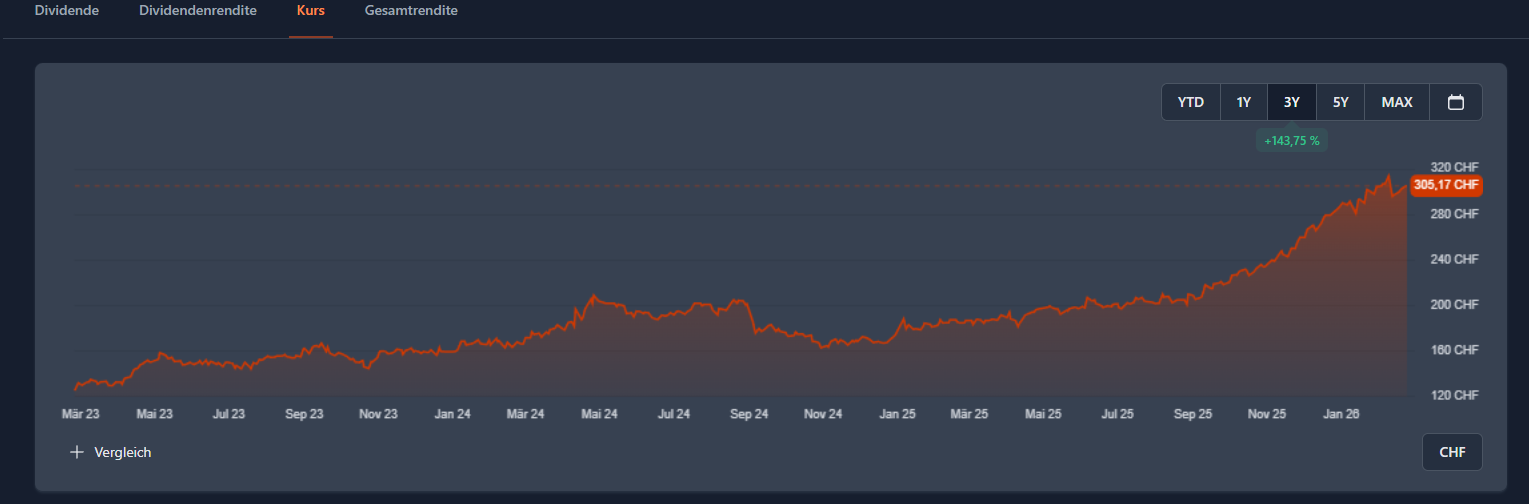The image size is (1529, 504).
Task: Open the calendar date range picker
Action: 1456,102
